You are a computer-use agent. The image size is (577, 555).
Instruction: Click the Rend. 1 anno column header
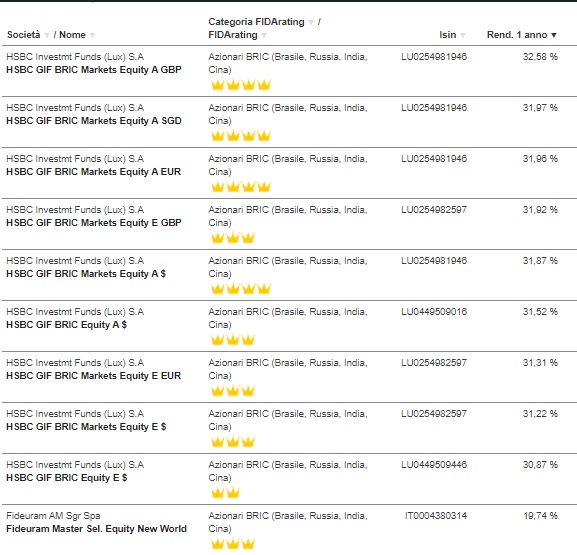(517, 35)
